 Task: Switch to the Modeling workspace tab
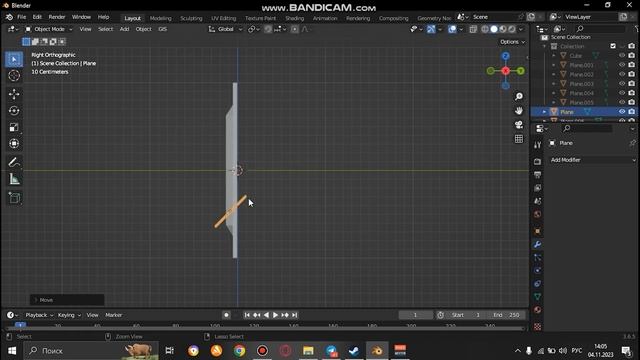pyautogui.click(x=160, y=18)
